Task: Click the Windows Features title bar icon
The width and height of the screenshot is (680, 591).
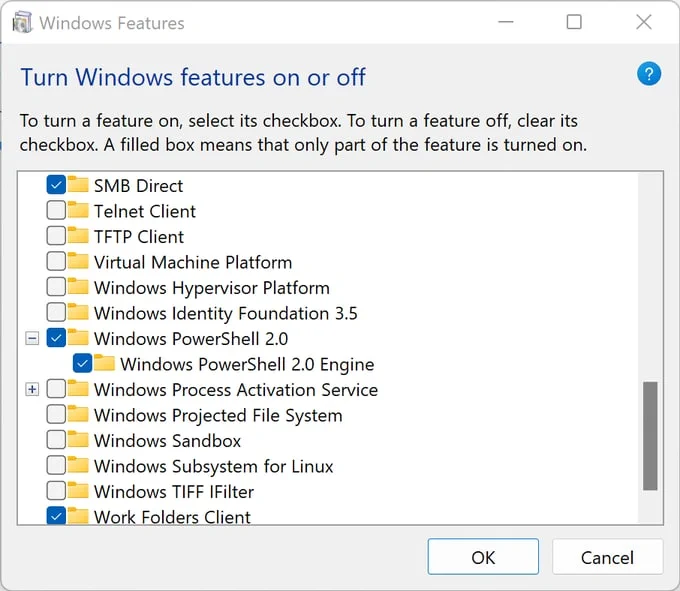Action: pos(22,23)
